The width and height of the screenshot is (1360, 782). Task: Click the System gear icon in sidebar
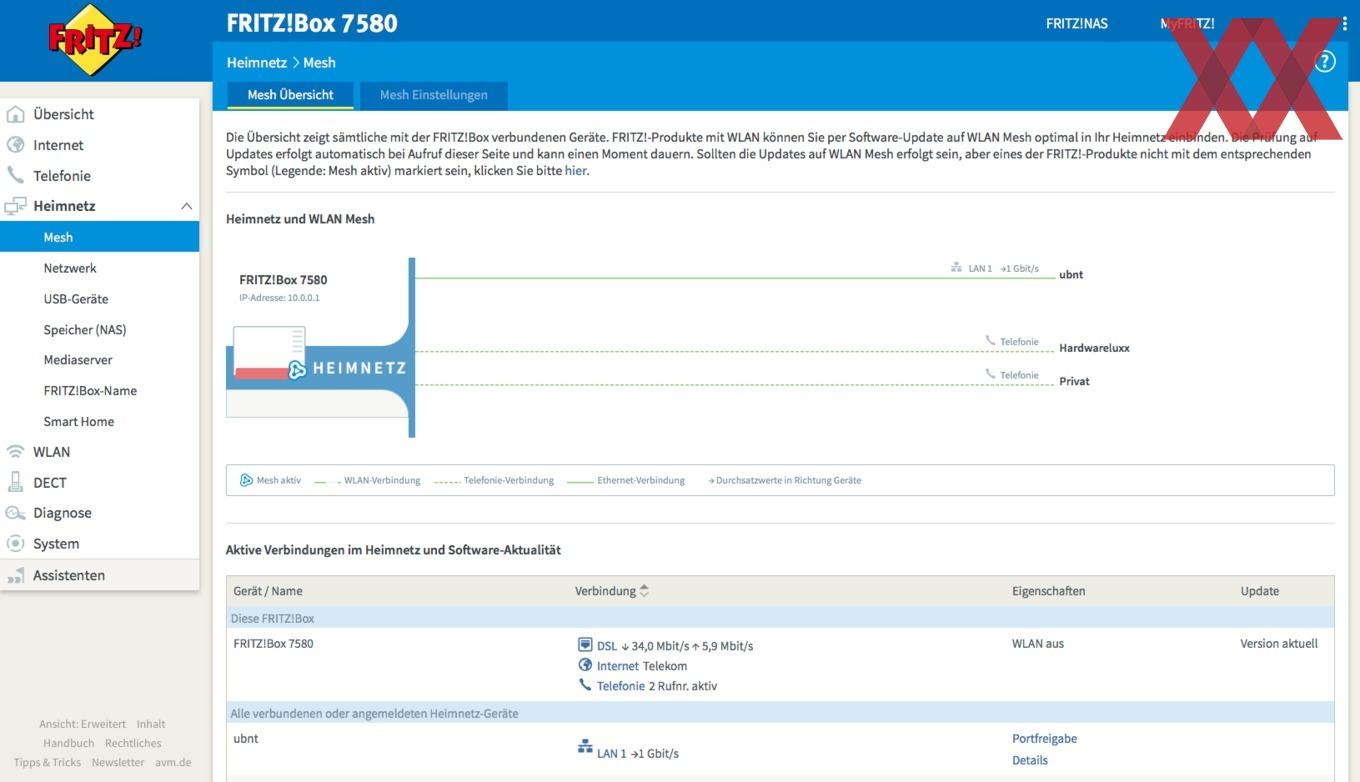pos(15,544)
